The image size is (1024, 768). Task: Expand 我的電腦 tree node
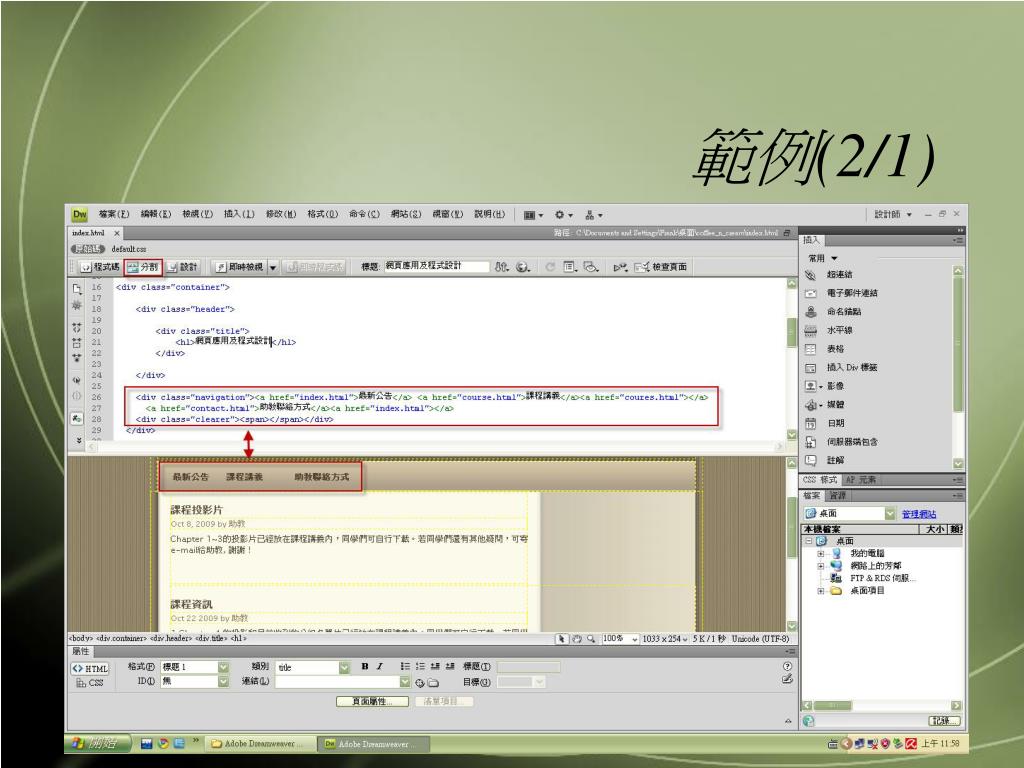tap(821, 554)
